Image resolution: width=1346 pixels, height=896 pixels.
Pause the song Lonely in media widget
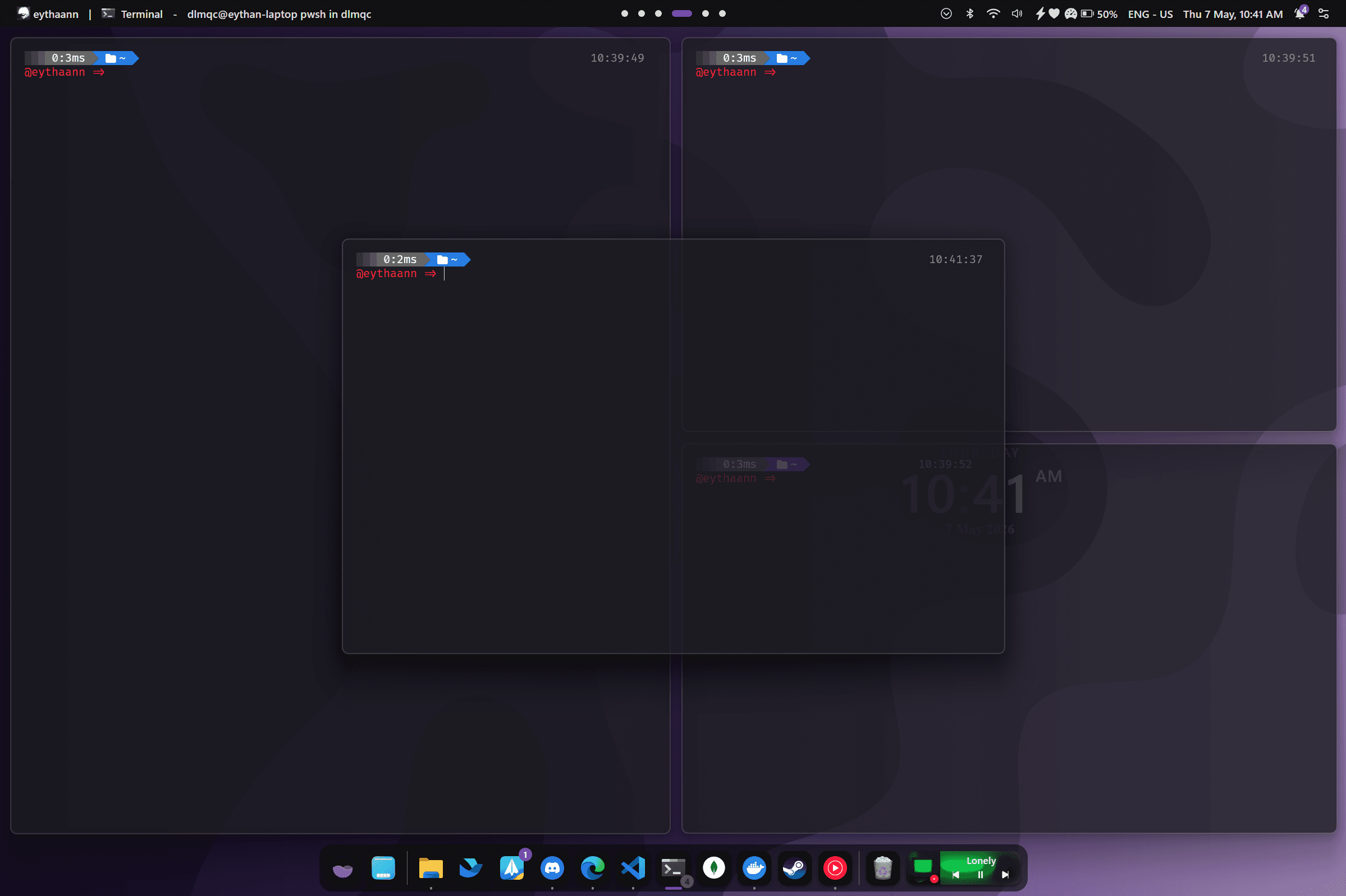tap(981, 875)
